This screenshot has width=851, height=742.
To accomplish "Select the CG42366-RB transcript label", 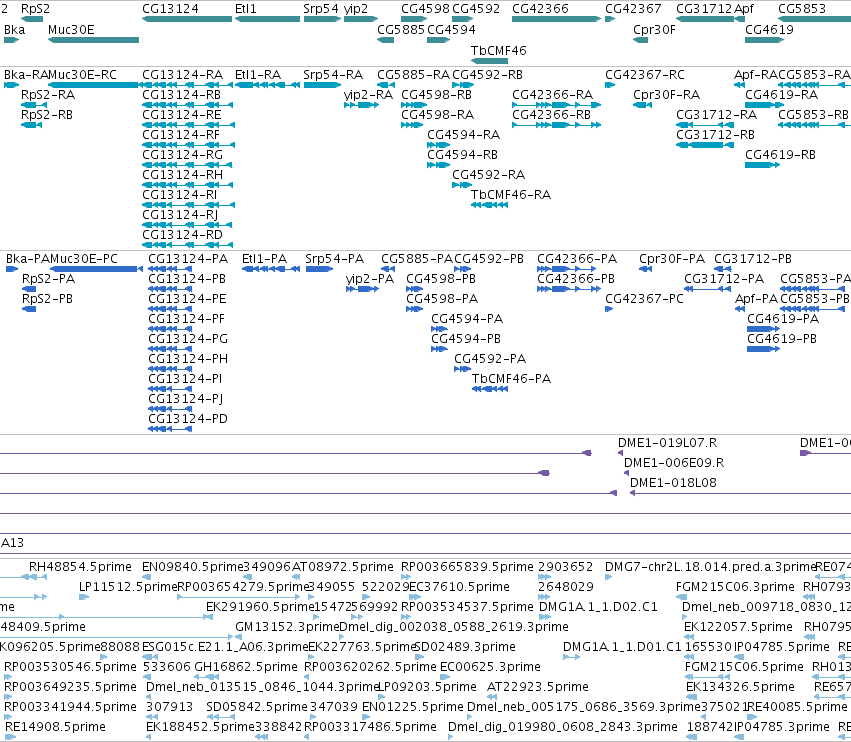I will pyautogui.click(x=551, y=115).
